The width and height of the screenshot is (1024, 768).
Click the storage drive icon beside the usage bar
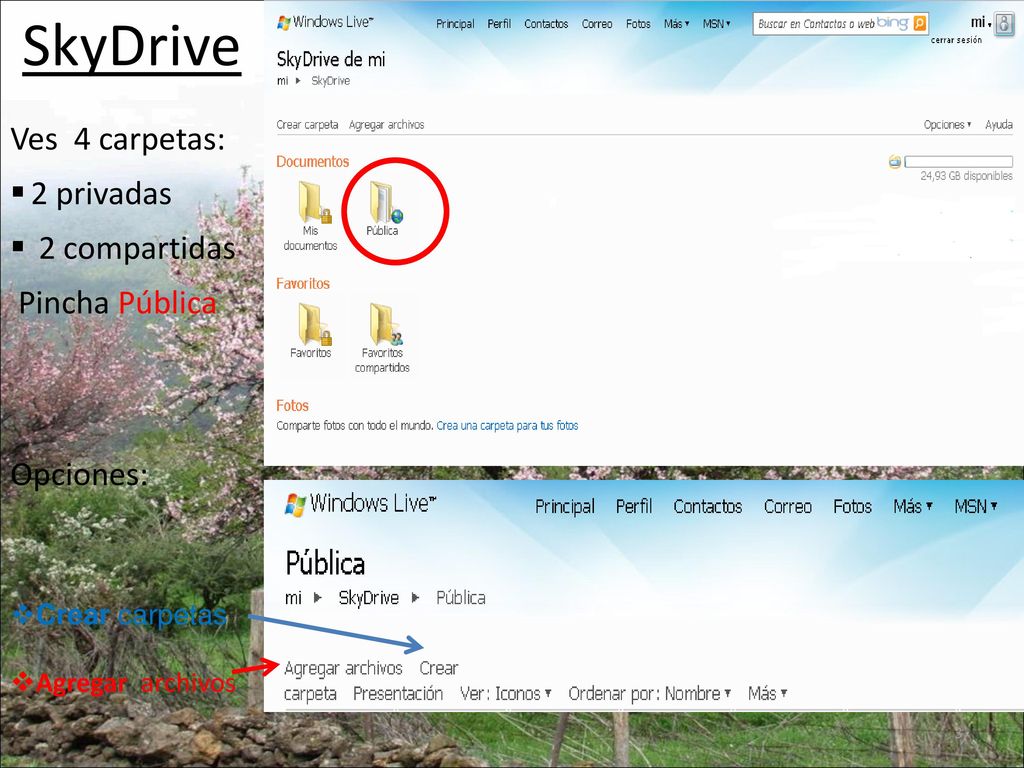point(895,161)
